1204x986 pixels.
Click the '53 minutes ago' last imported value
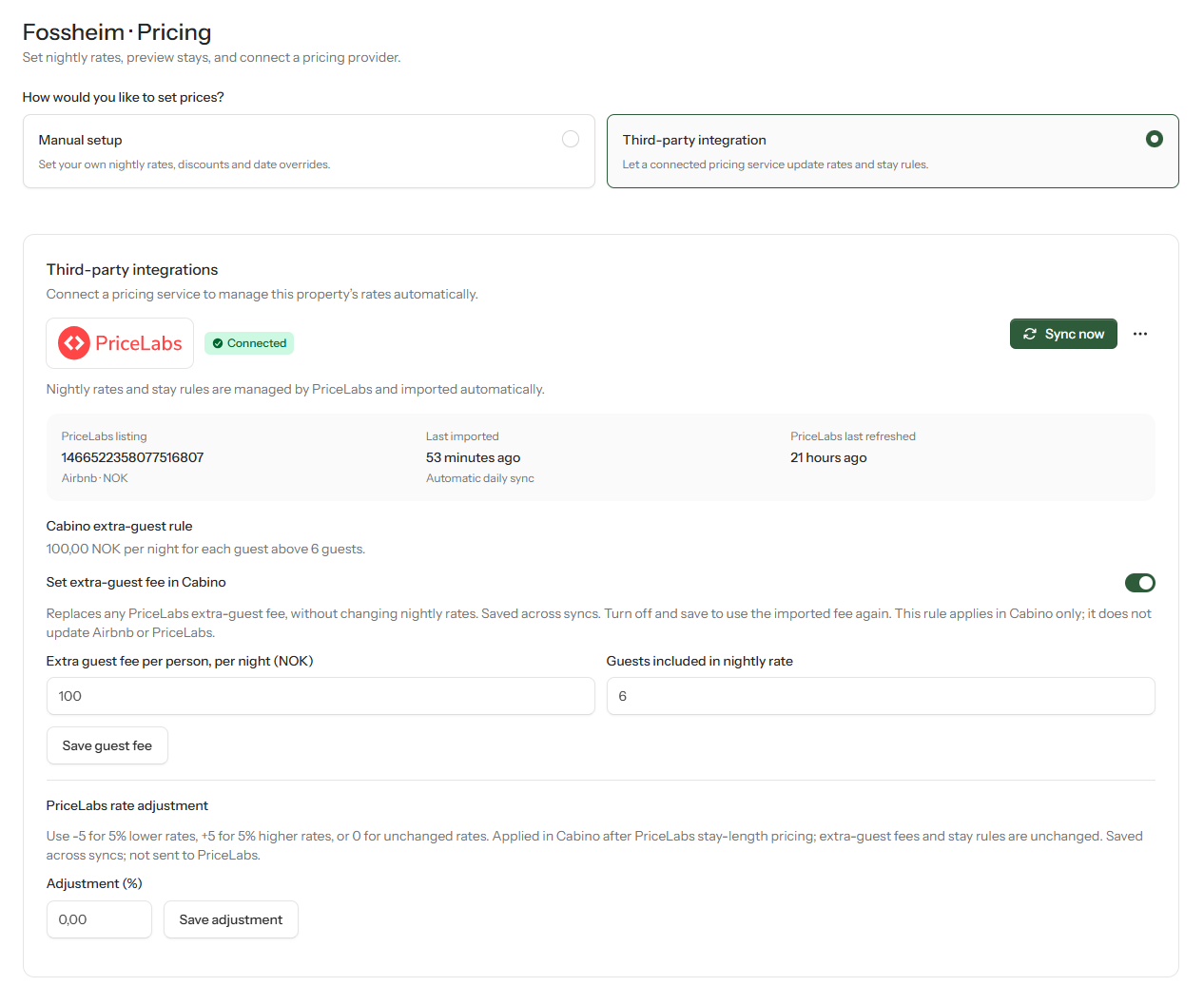tap(473, 457)
